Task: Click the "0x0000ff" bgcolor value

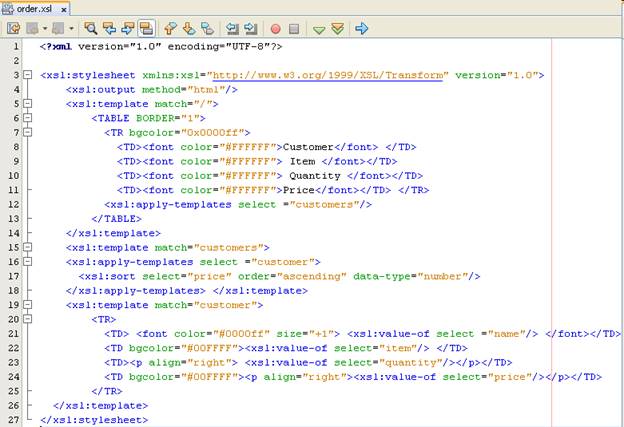Action: pos(213,133)
